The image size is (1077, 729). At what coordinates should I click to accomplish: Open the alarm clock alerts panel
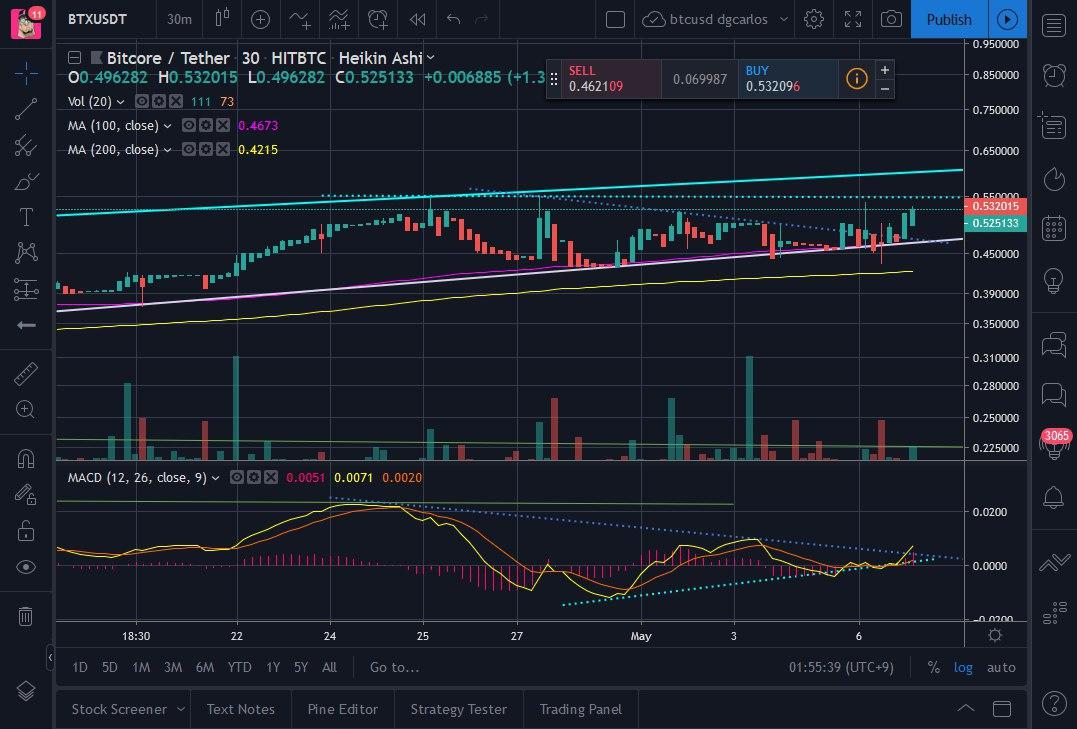(1053, 75)
